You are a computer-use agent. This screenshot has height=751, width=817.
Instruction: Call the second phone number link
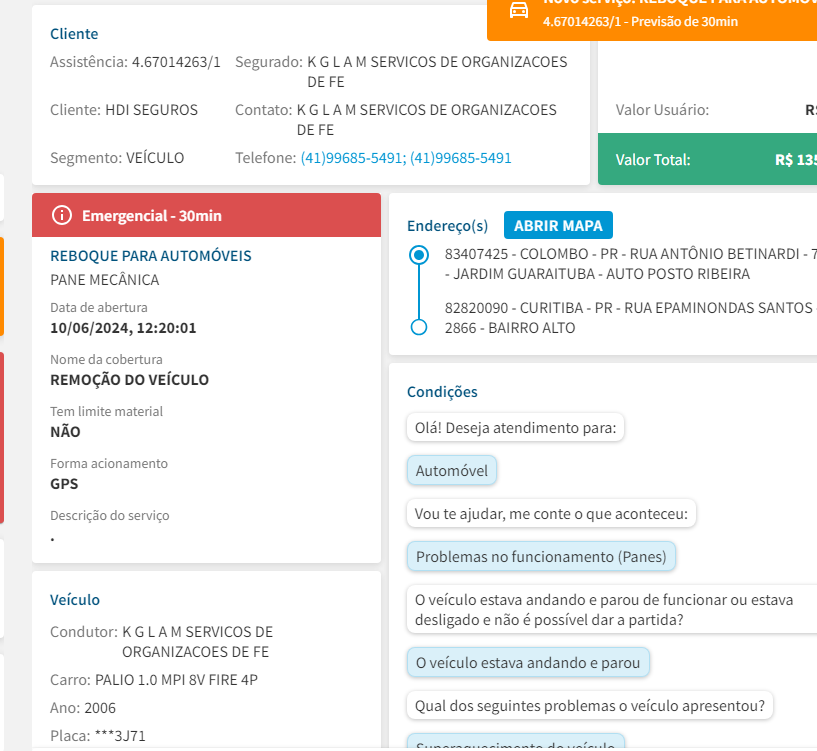point(461,158)
